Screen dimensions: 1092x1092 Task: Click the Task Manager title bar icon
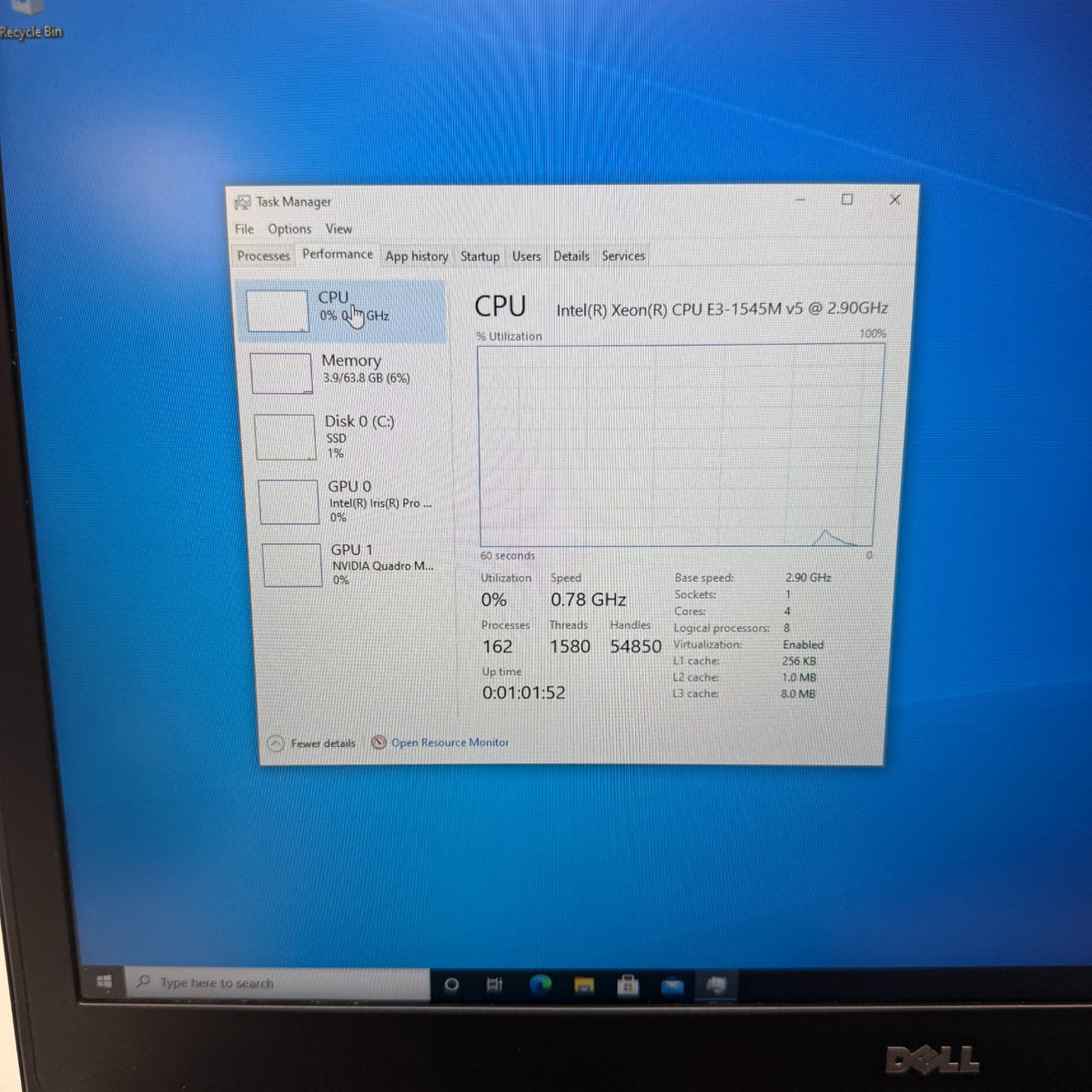[x=243, y=202]
